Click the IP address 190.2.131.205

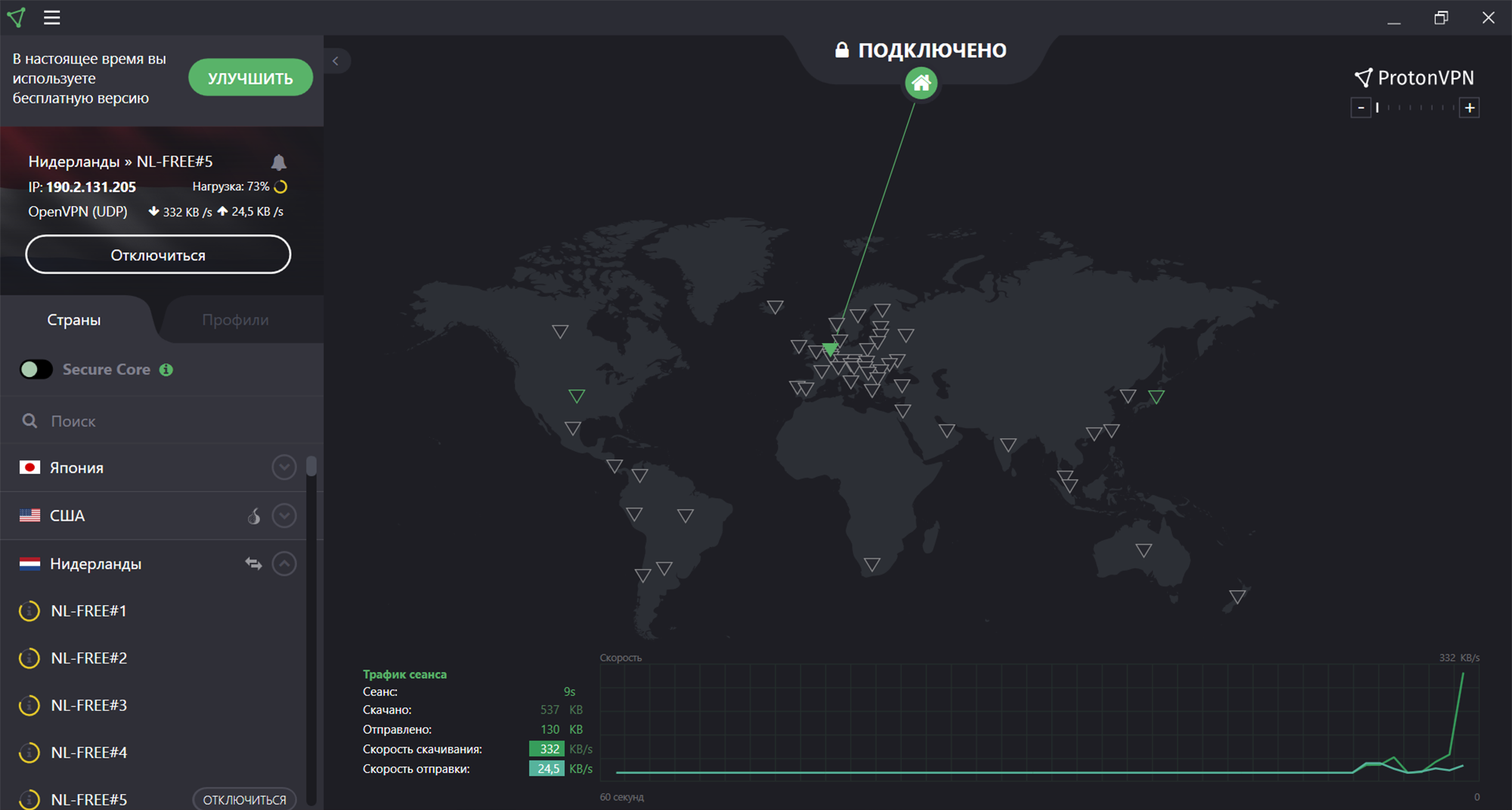(x=91, y=187)
